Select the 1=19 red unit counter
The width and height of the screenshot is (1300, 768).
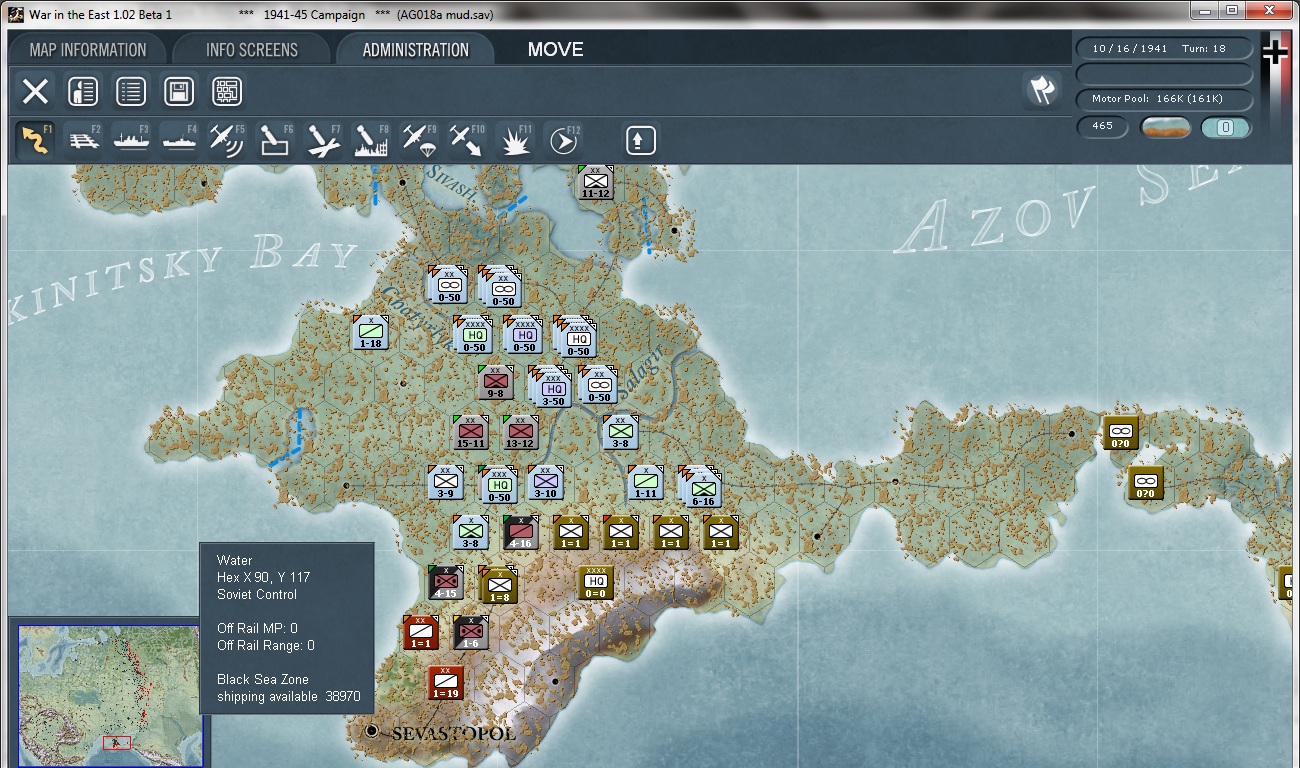(446, 682)
